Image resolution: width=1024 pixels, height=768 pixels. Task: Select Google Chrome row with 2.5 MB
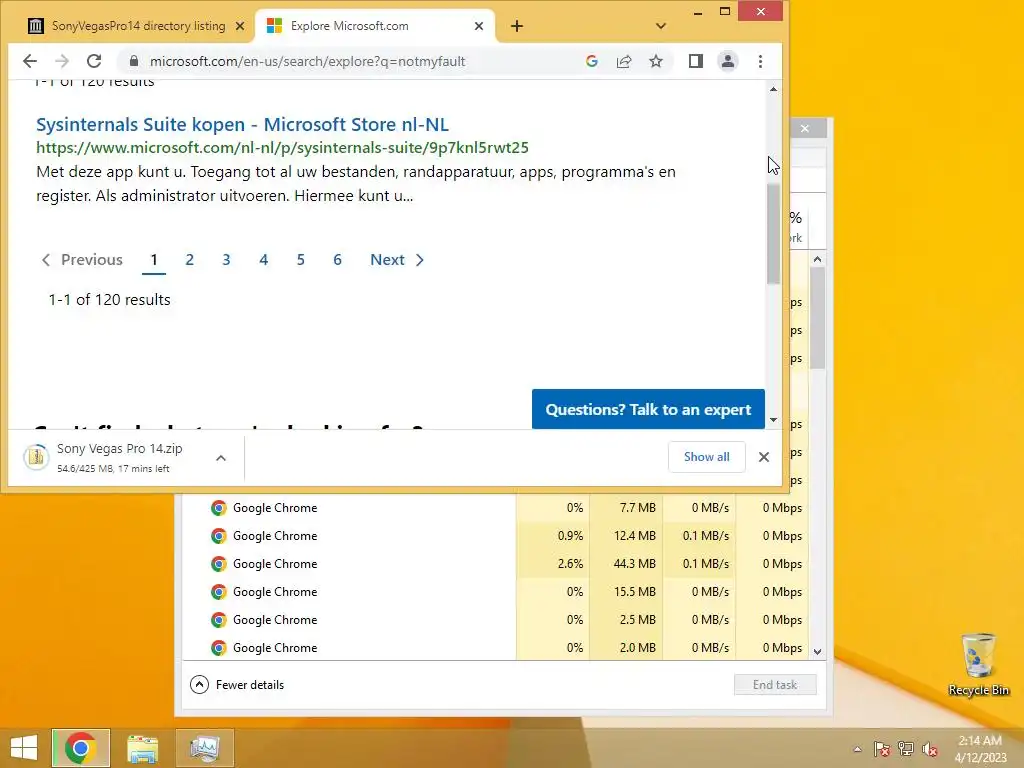tap(495, 620)
